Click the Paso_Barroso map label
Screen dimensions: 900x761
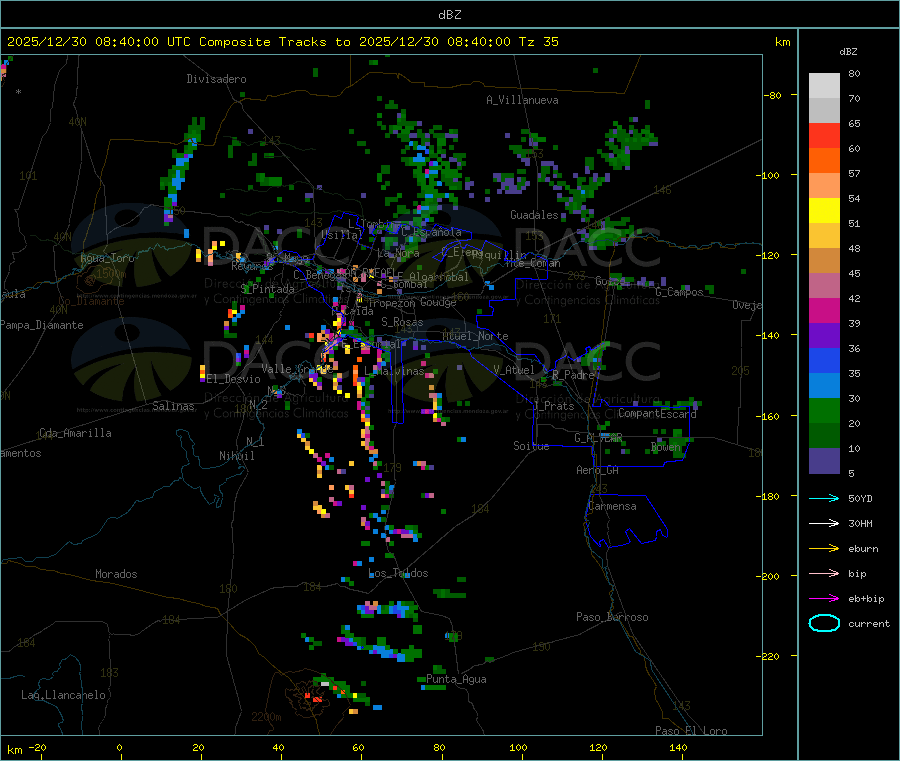[x=612, y=617]
